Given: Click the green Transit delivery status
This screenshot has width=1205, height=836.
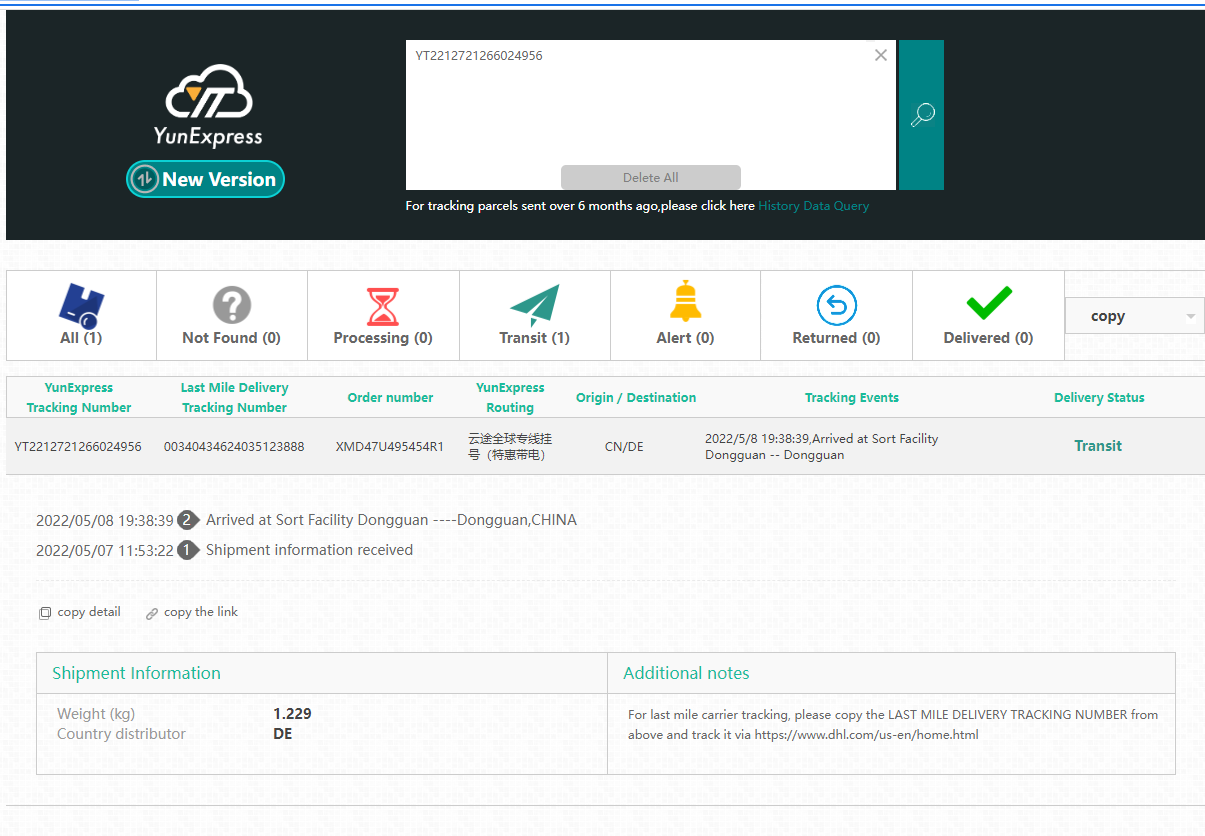Looking at the screenshot, I should click(x=1098, y=446).
